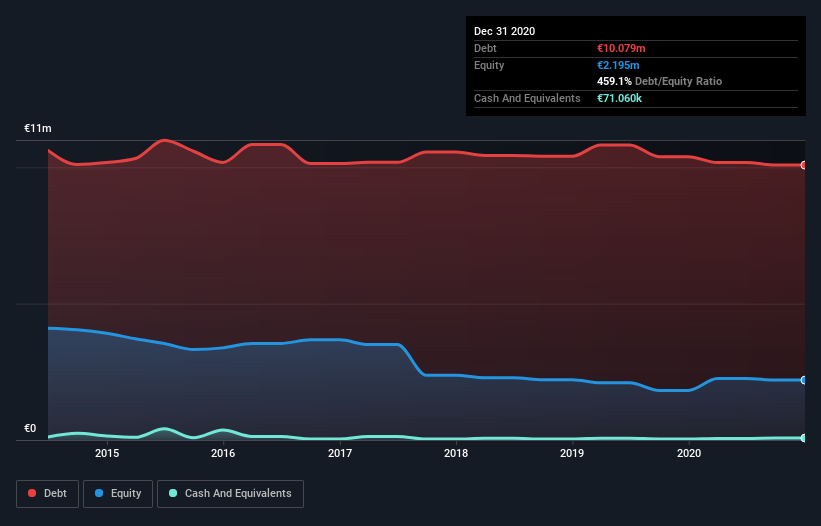Click the Equity row label in tooltip
The image size is (821, 526).
[489, 65]
